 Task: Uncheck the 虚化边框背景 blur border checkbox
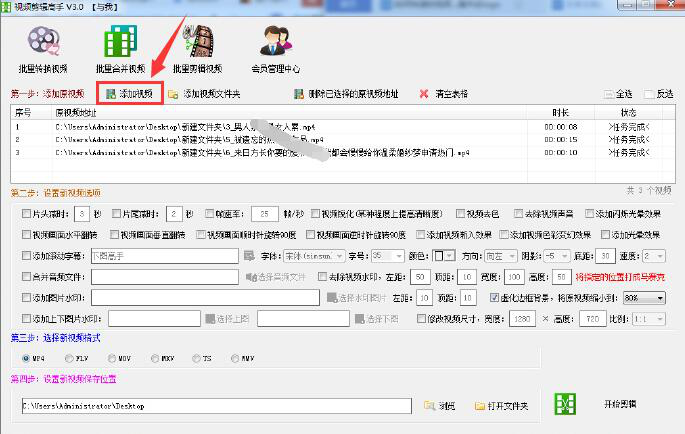tap(494, 298)
